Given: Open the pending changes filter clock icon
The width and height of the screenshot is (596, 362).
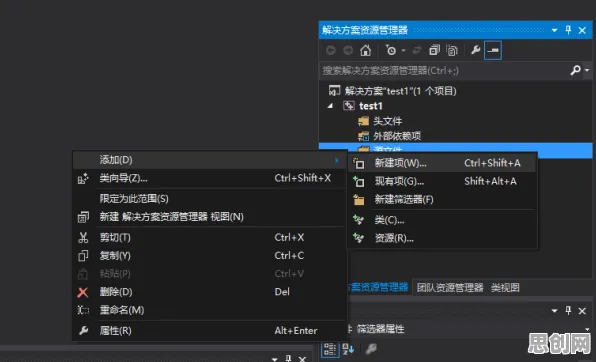Looking at the screenshot, I should coord(391,50).
